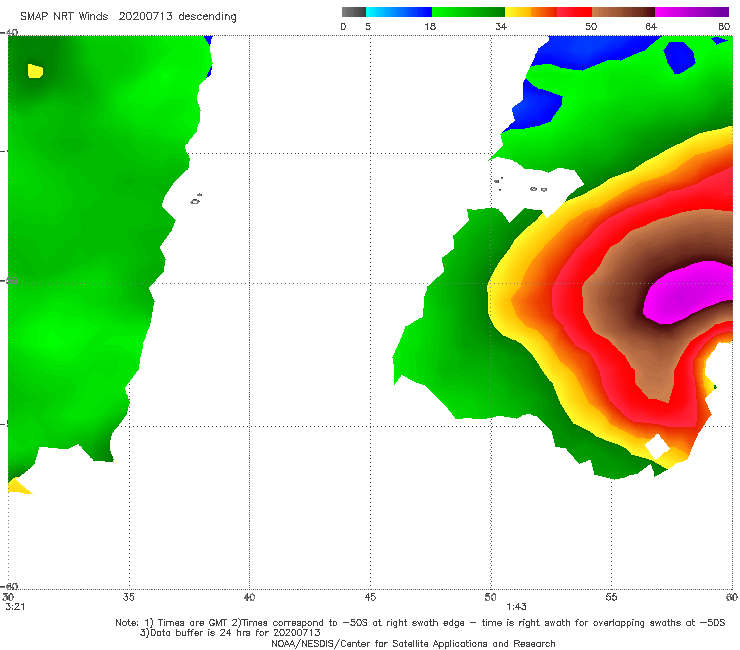Click the gray segment of the wind color scale
Screen dimensions: 740x650
coord(354,12)
